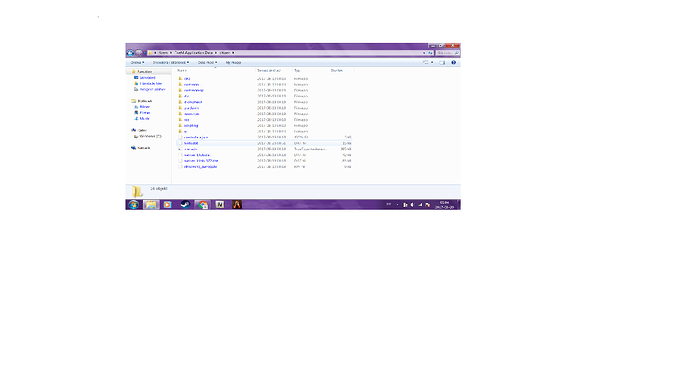Click the Ny mapp toolbar button
Image resolution: width=690 pixels, height=376 pixels.
pos(233,63)
